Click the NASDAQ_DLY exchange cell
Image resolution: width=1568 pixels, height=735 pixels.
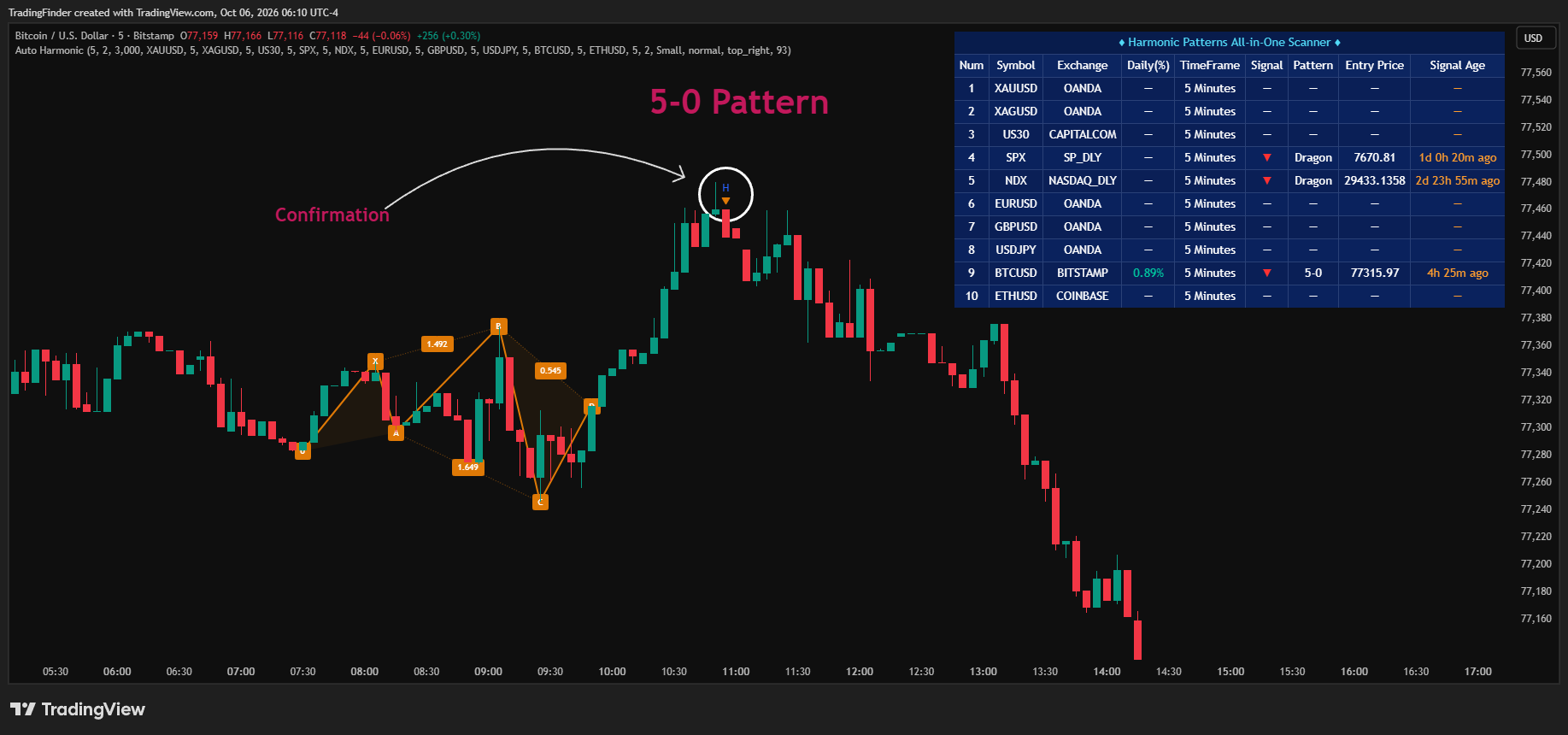click(1083, 180)
